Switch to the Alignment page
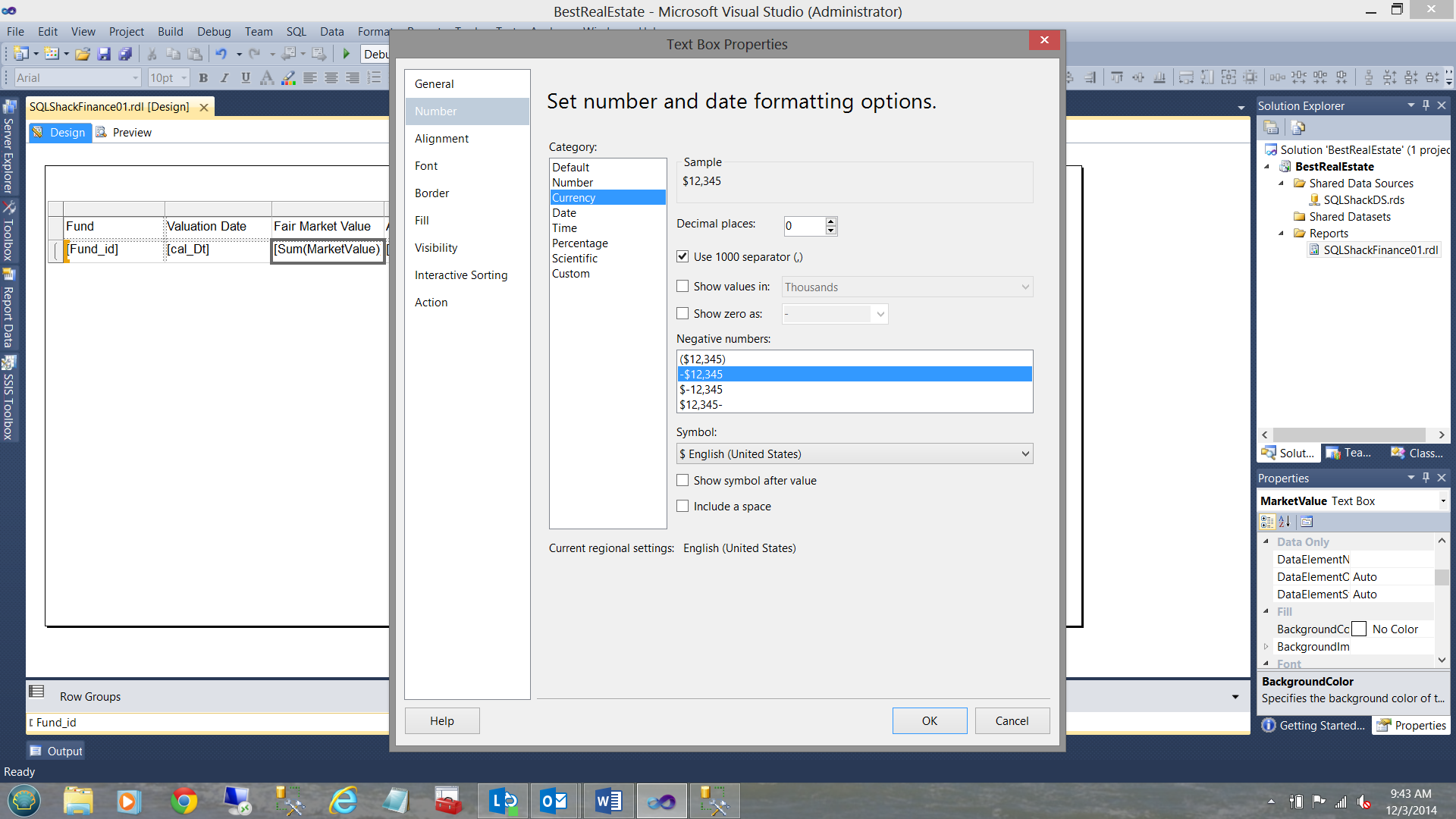Screen dimensions: 1456x819 tap(441, 139)
